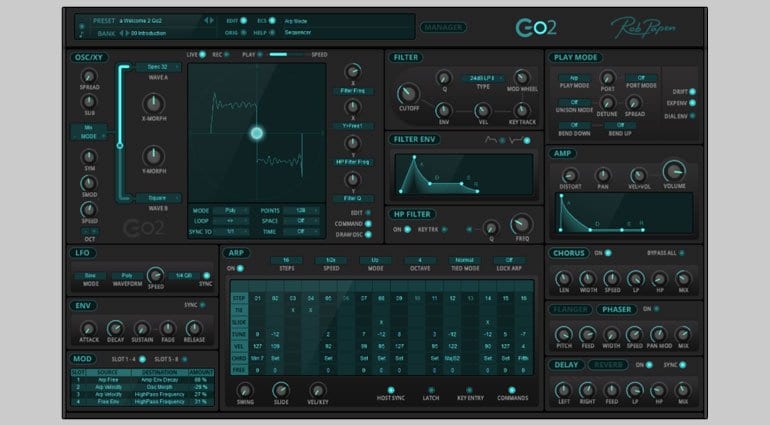
Task: Adjust the amp Volume knob
Action: tap(674, 171)
